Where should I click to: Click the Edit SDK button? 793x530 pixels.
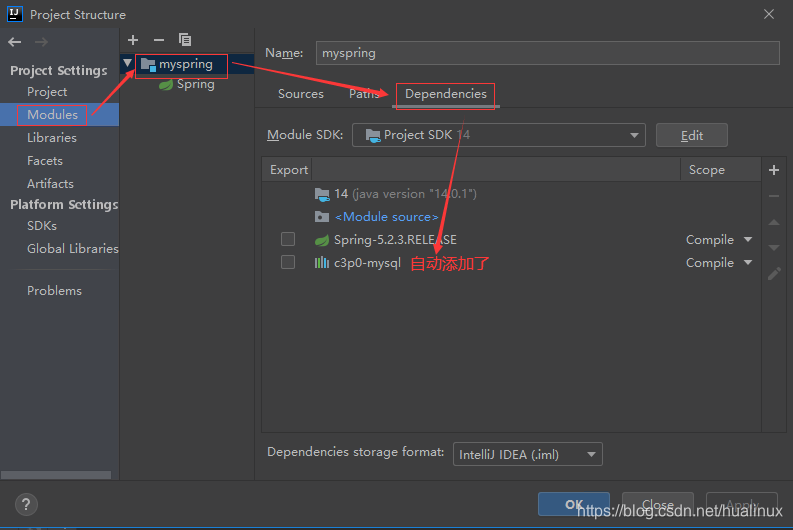click(691, 136)
